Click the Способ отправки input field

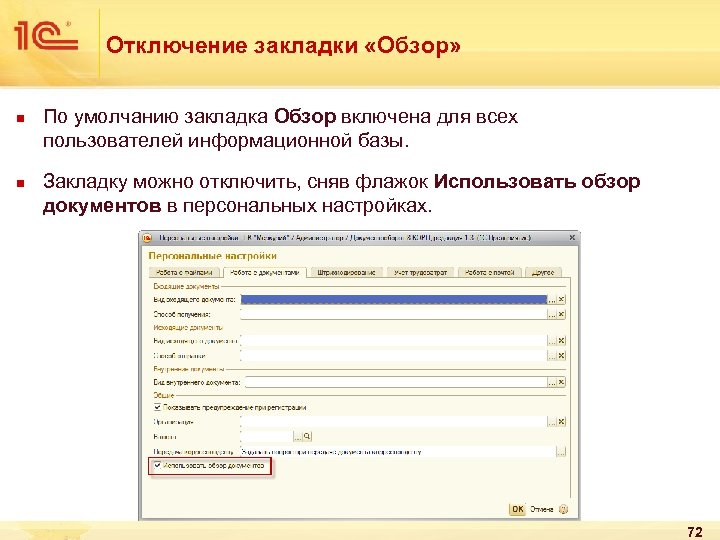[x=394, y=355]
